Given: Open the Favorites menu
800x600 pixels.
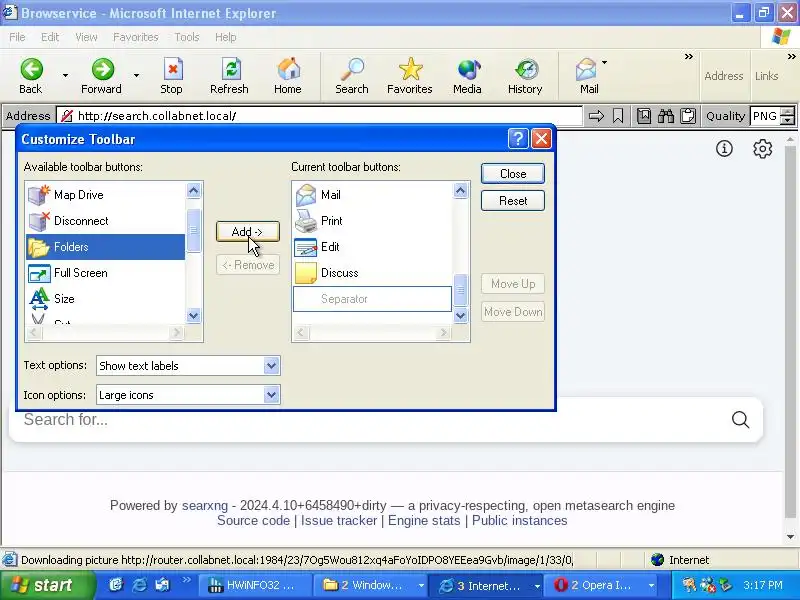Looking at the screenshot, I should (136, 37).
